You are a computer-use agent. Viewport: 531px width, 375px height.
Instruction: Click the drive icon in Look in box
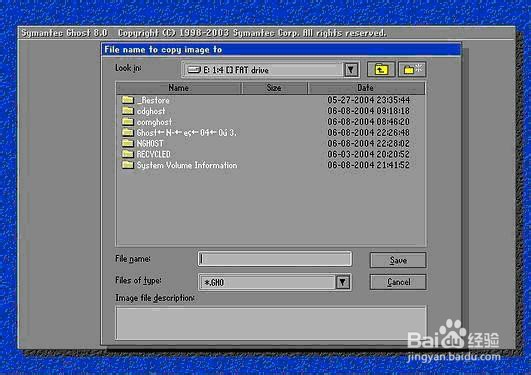(x=194, y=70)
